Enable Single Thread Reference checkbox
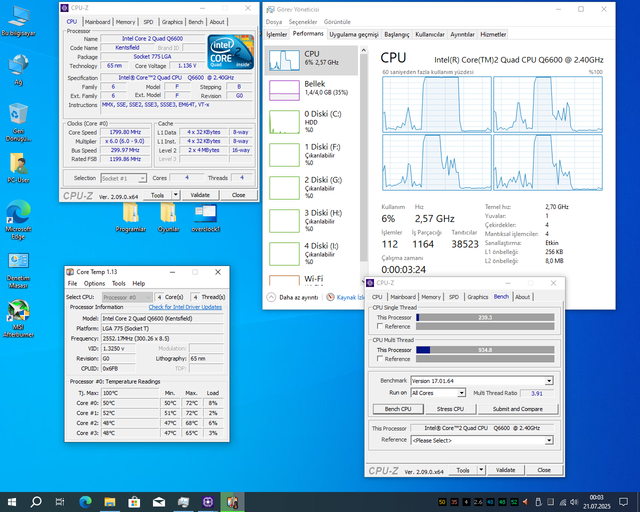Viewport: 640px width, 512px height. (x=380, y=326)
